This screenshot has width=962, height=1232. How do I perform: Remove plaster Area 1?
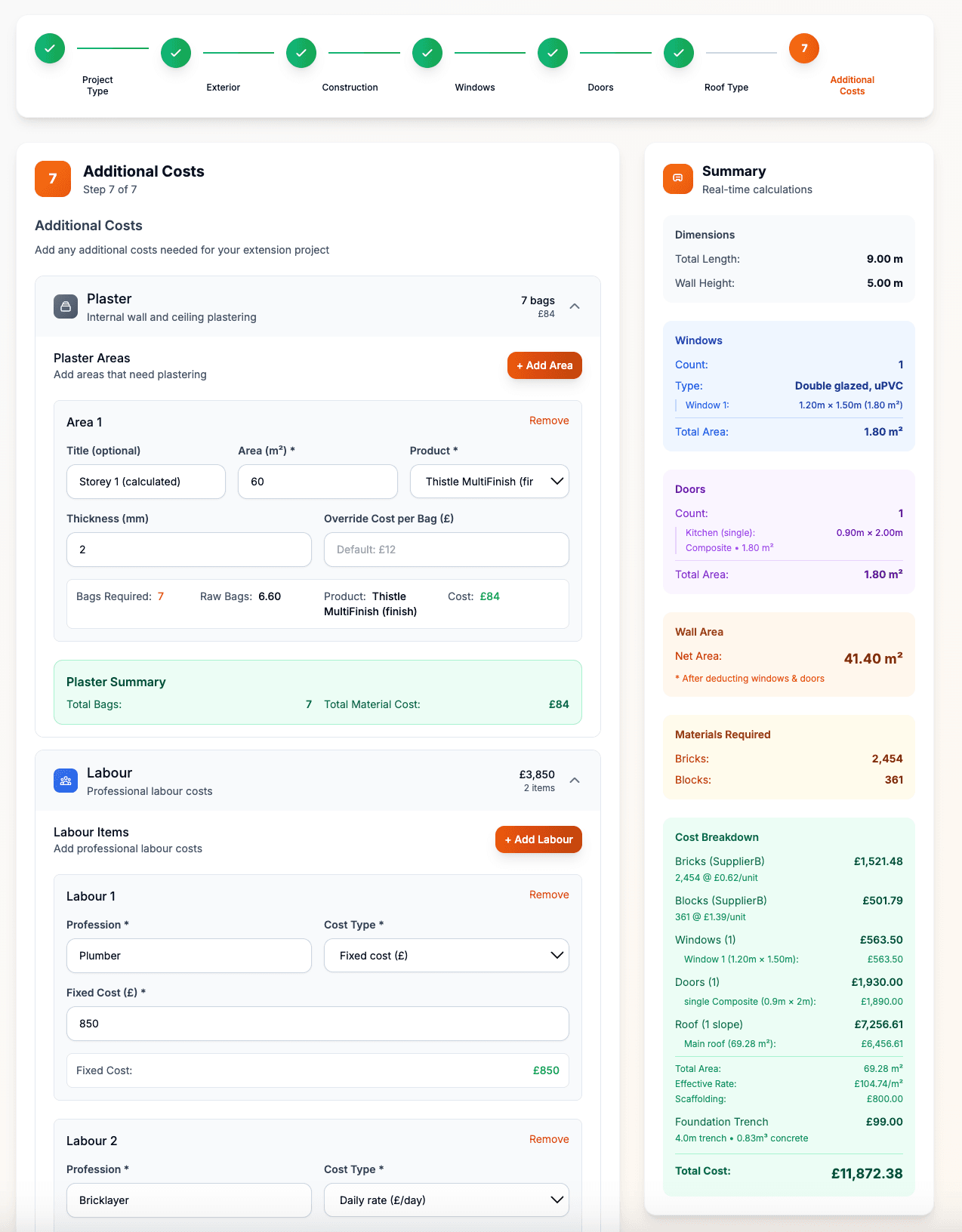[x=549, y=420]
